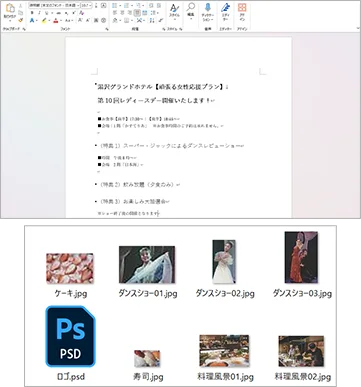Toggle italic formatting in the ribbon
361x387 pixels.
[x=39, y=13]
